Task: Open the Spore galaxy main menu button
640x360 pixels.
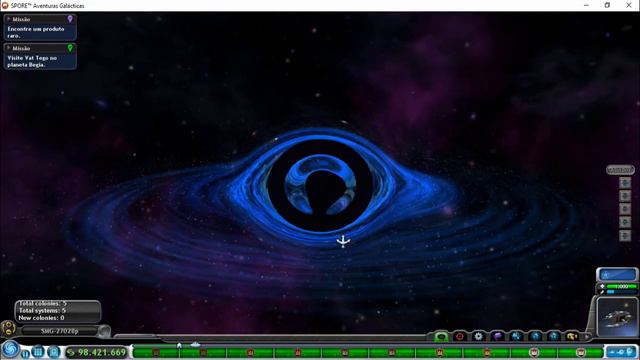Action: tap(11, 349)
